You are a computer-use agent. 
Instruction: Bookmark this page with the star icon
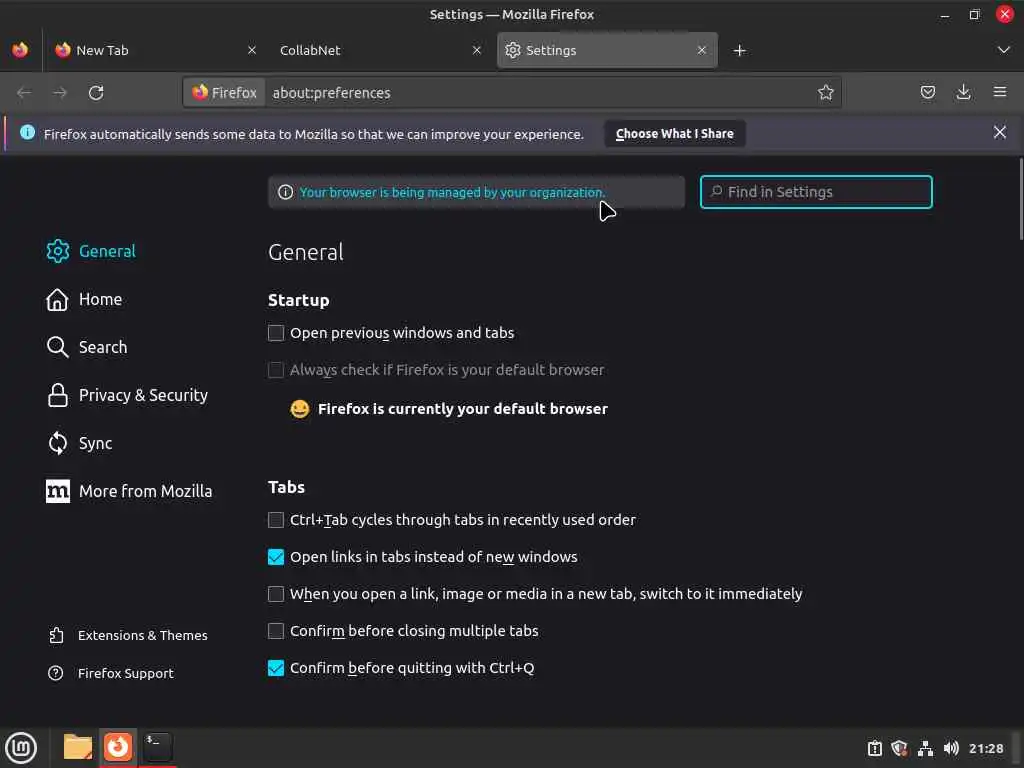click(x=825, y=93)
